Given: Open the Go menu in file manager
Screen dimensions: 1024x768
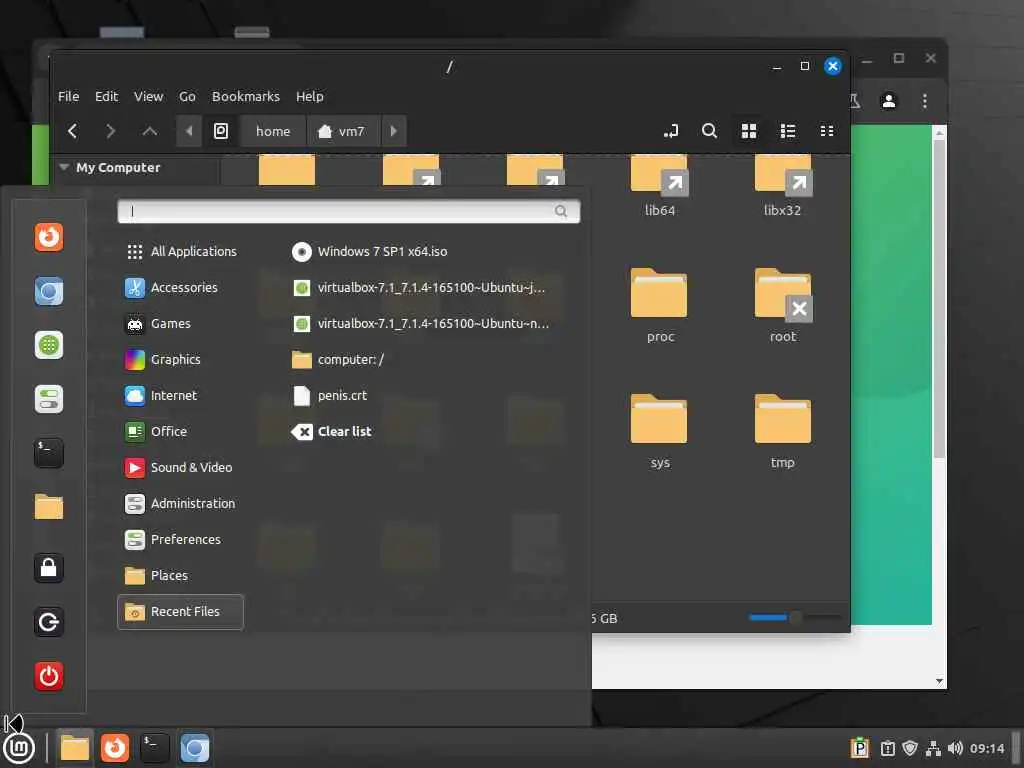Looking at the screenshot, I should pos(187,96).
